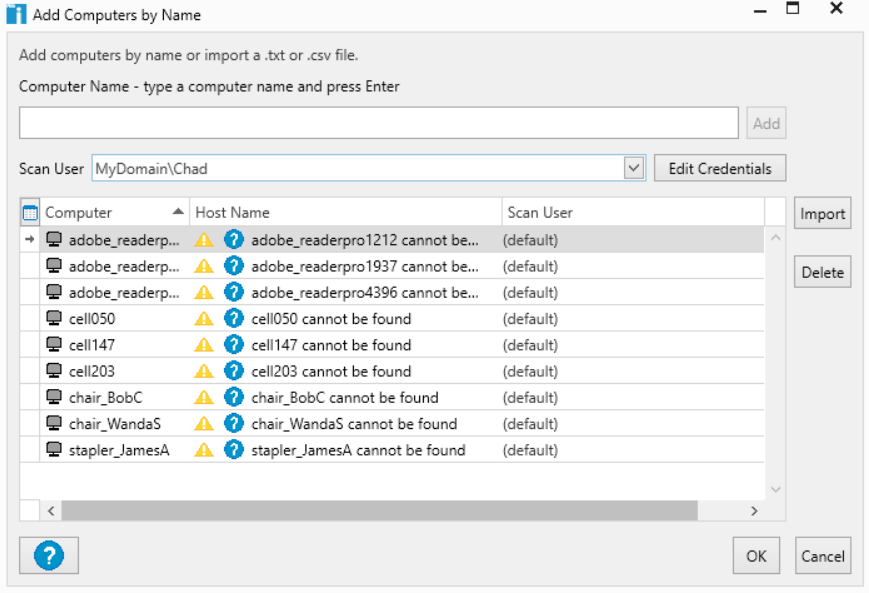Open the column chooser grid icon

[x=30, y=213]
